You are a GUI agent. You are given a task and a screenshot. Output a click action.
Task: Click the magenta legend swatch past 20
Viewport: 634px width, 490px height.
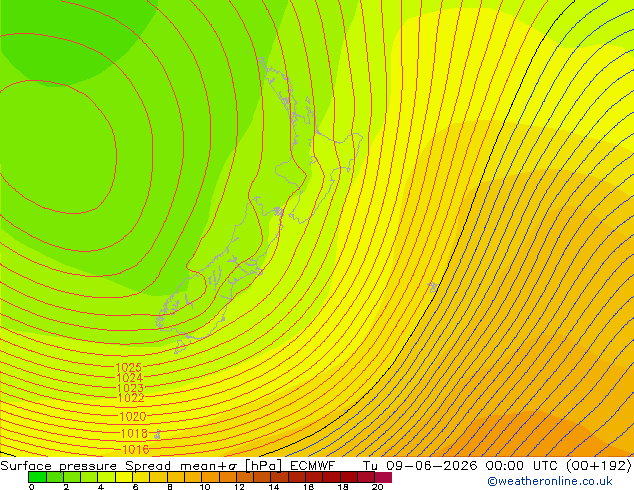point(383,477)
